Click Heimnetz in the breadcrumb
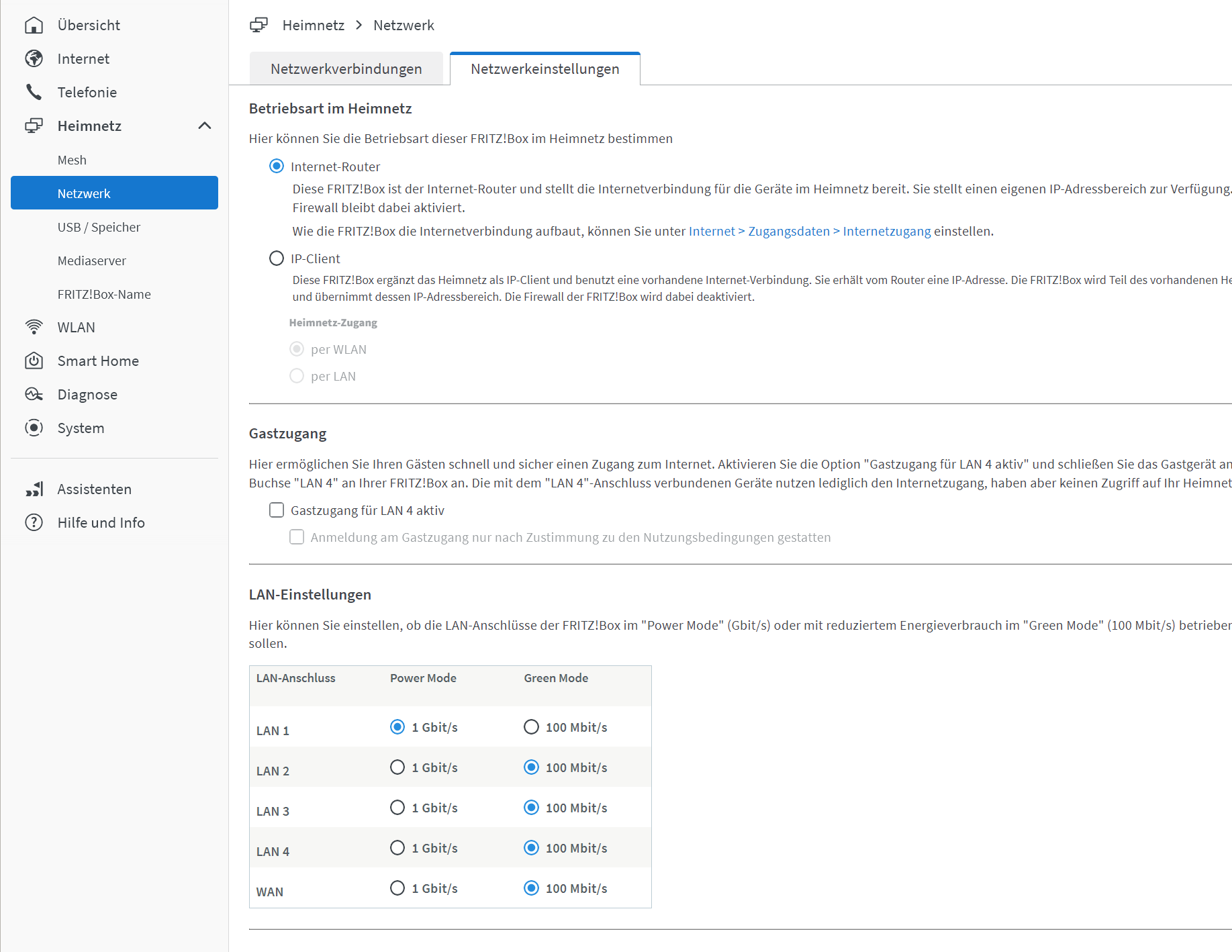Viewport: 1232px width, 952px height. tap(313, 26)
